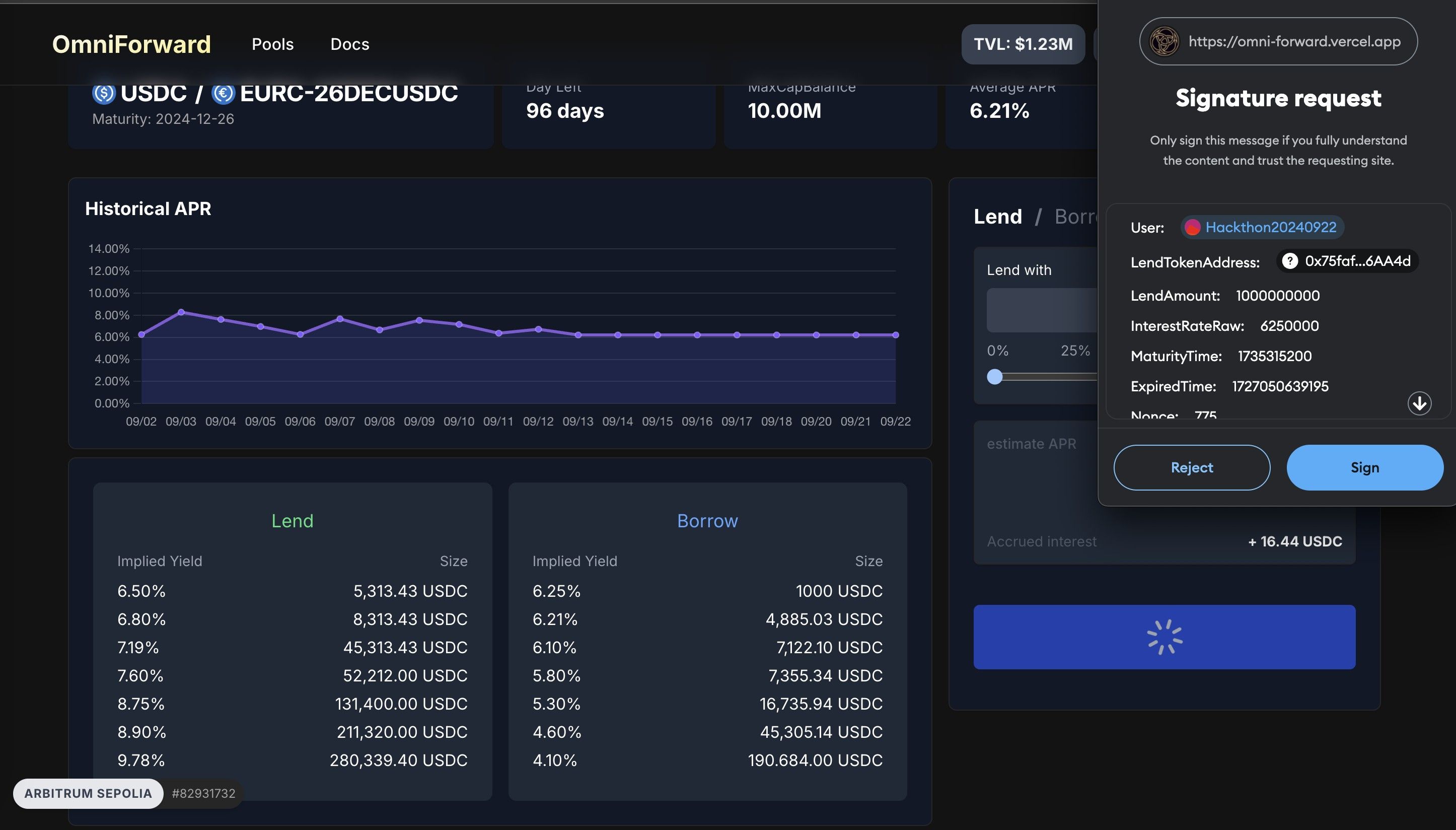Select the 6.21% borrow order row
Viewport: 1456px width, 830px height.
(x=707, y=619)
